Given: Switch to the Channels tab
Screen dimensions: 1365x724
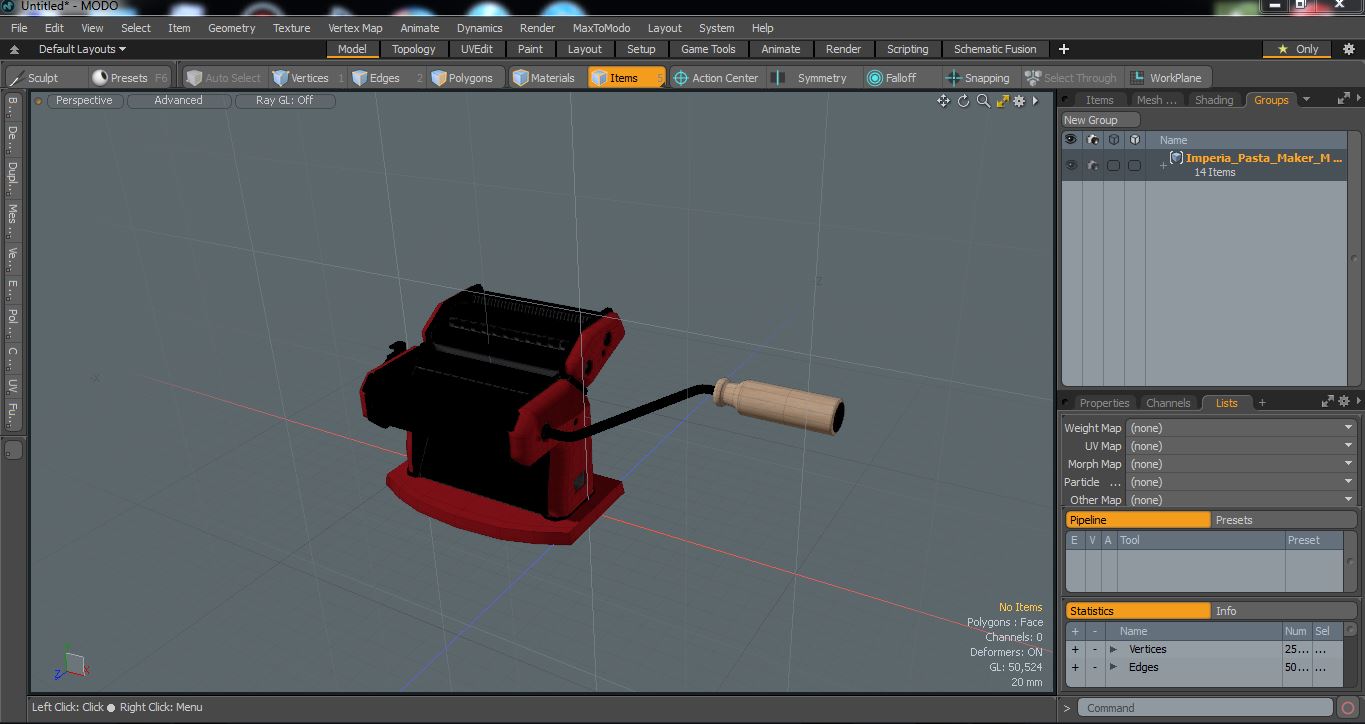Looking at the screenshot, I should pyautogui.click(x=1168, y=403).
